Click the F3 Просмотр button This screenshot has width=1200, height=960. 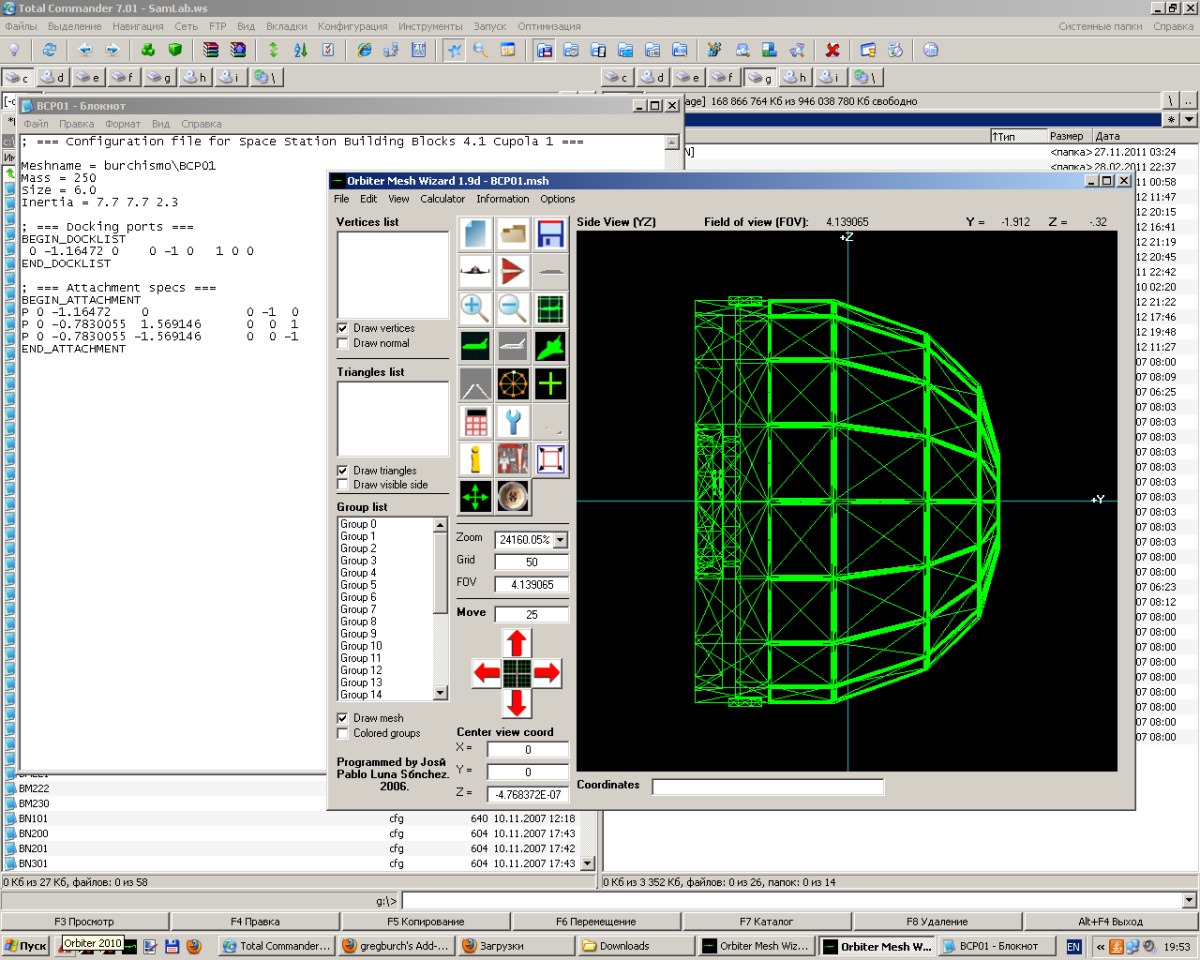(x=85, y=921)
